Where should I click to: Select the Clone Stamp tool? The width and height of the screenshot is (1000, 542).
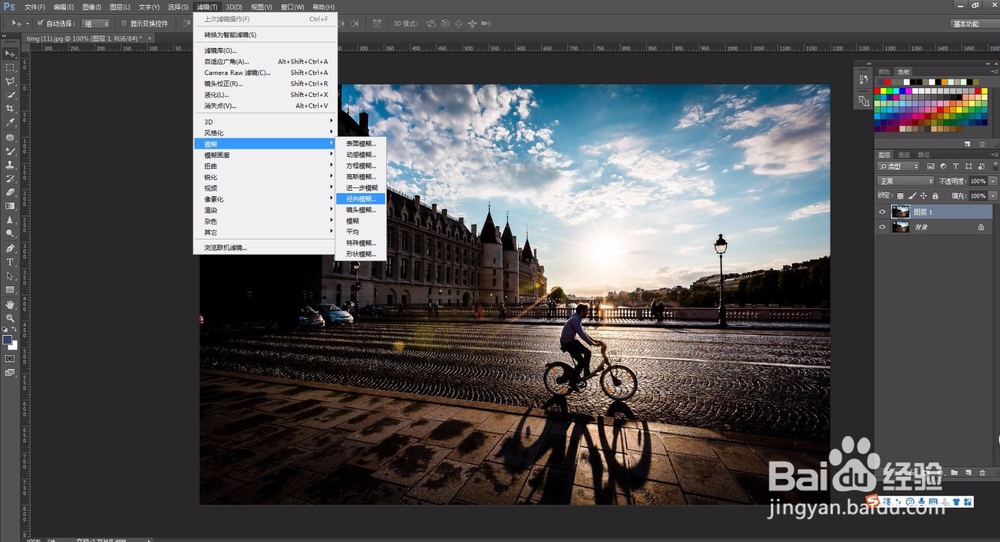tap(10, 165)
